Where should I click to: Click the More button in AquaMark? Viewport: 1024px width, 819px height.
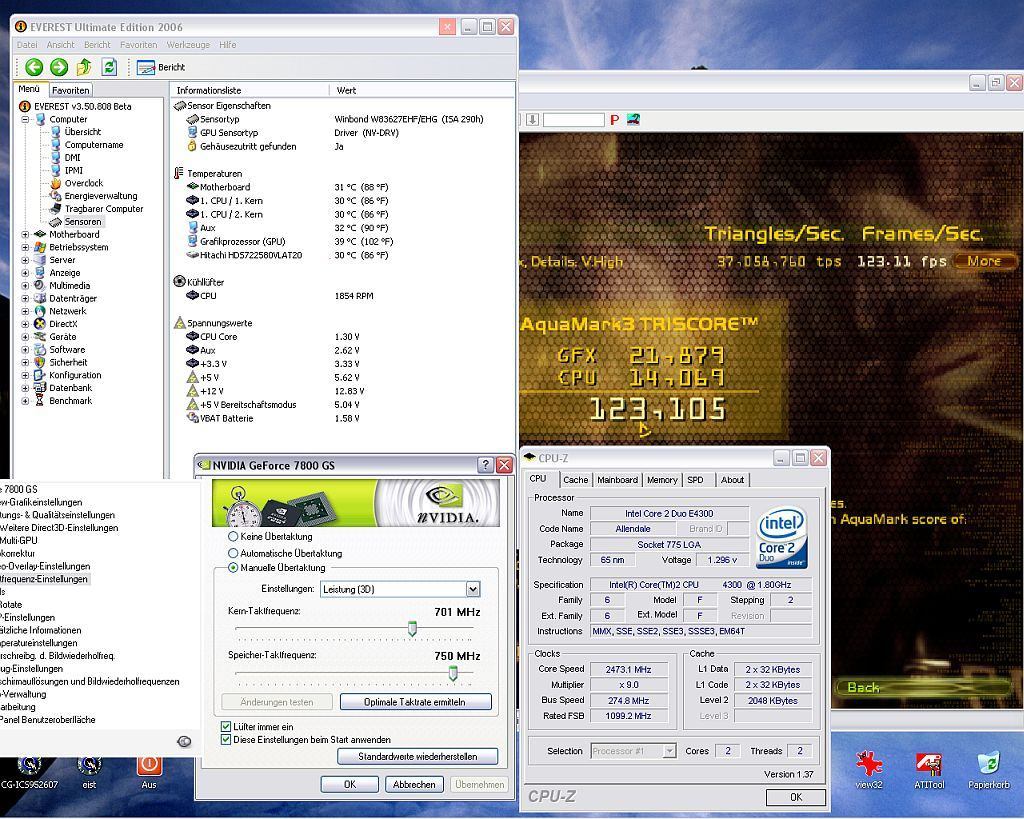[984, 261]
